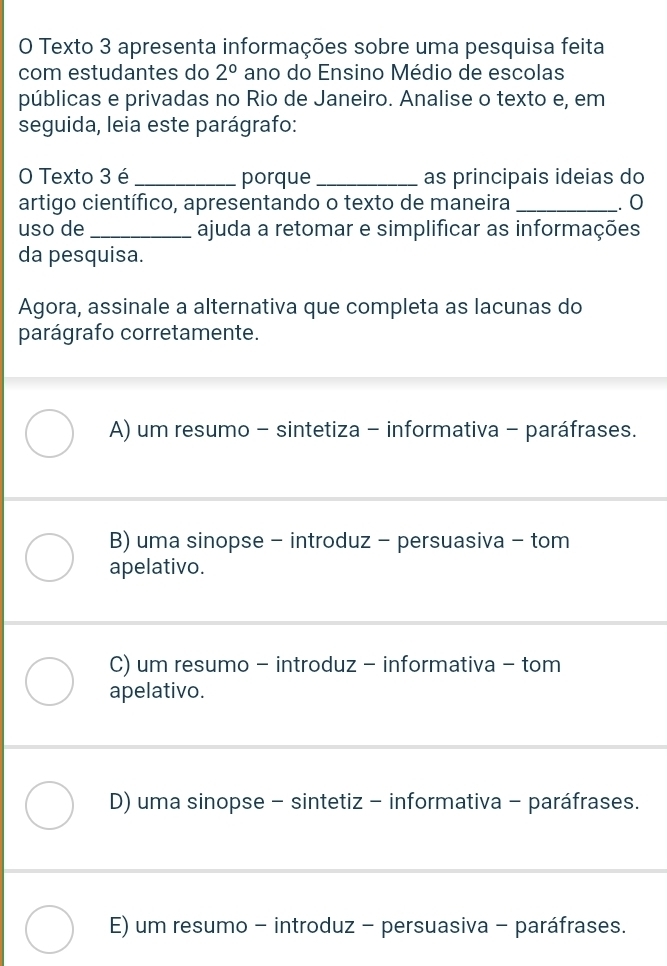Image resolution: width=667 pixels, height=966 pixels.
Task: Pick the radio button for alternative D
Action: pyautogui.click(x=49, y=804)
